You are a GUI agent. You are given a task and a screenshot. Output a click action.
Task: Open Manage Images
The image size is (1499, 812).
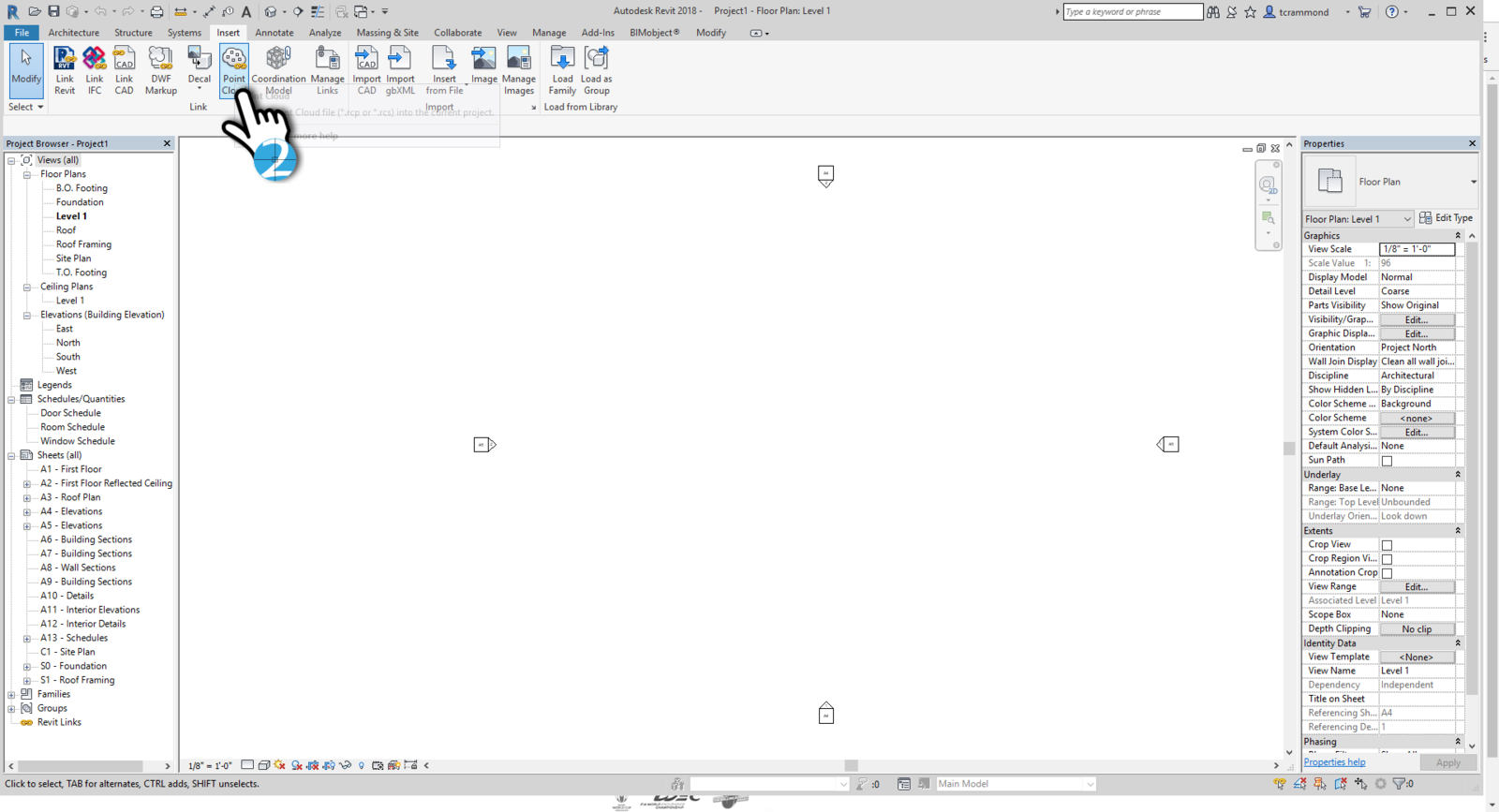[x=518, y=69]
